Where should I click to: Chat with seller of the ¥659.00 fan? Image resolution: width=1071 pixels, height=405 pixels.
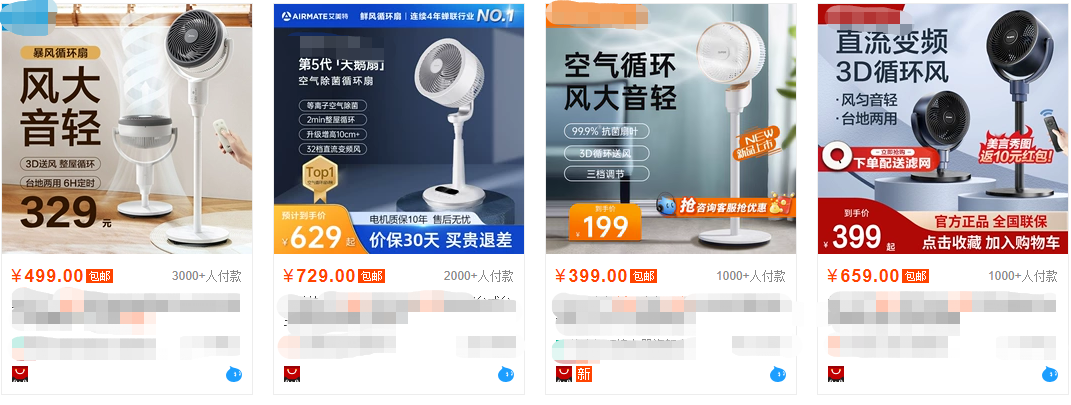point(1050,374)
